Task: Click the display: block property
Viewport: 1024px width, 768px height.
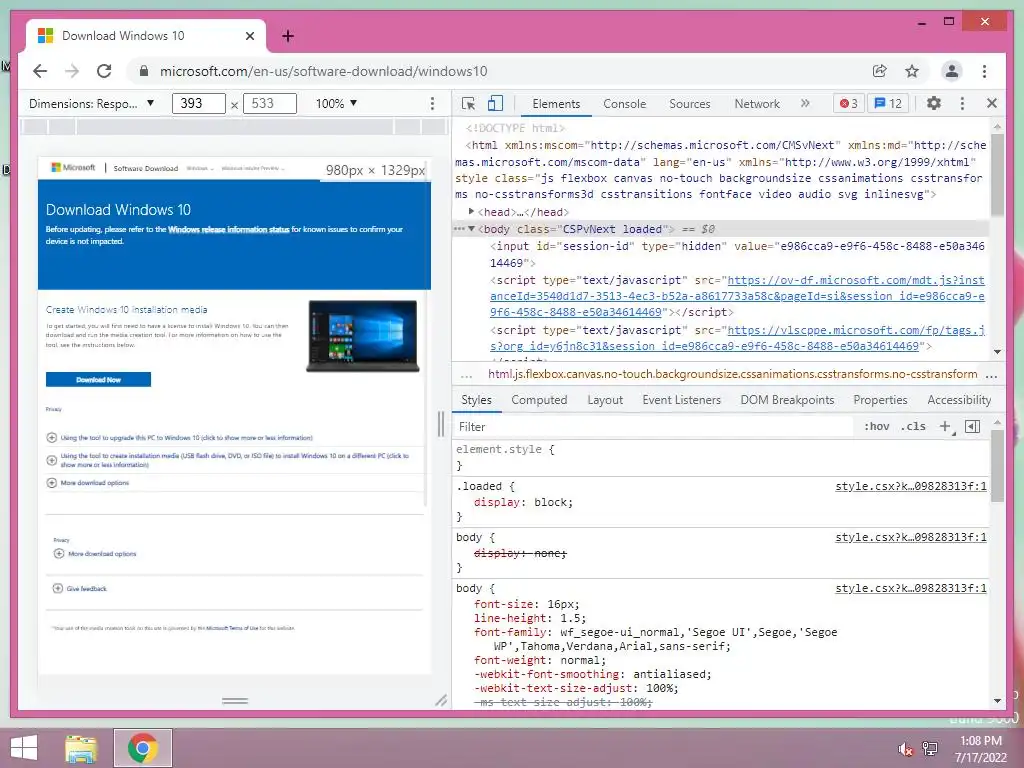Action: click(x=523, y=502)
